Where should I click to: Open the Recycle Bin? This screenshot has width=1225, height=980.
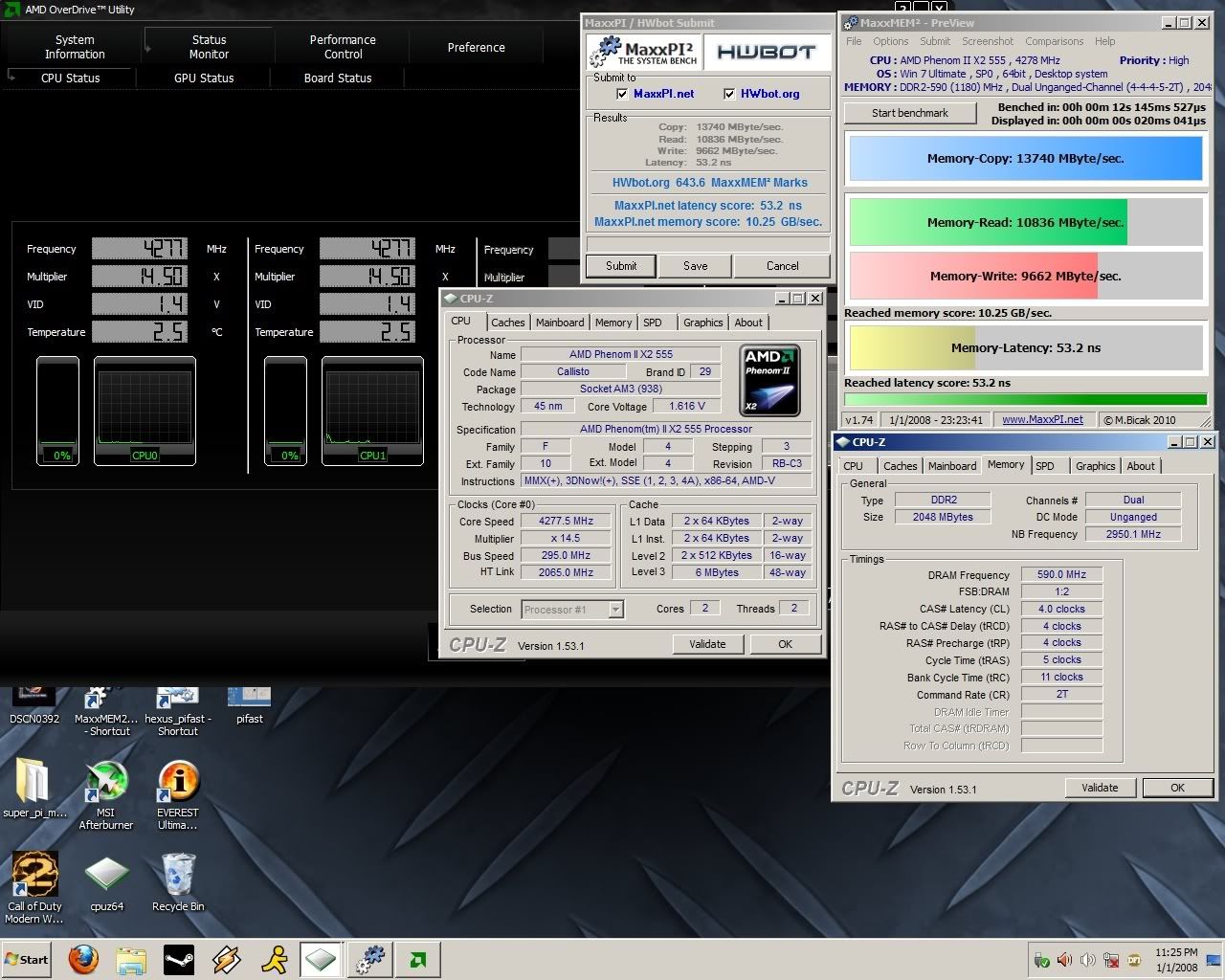click(178, 884)
